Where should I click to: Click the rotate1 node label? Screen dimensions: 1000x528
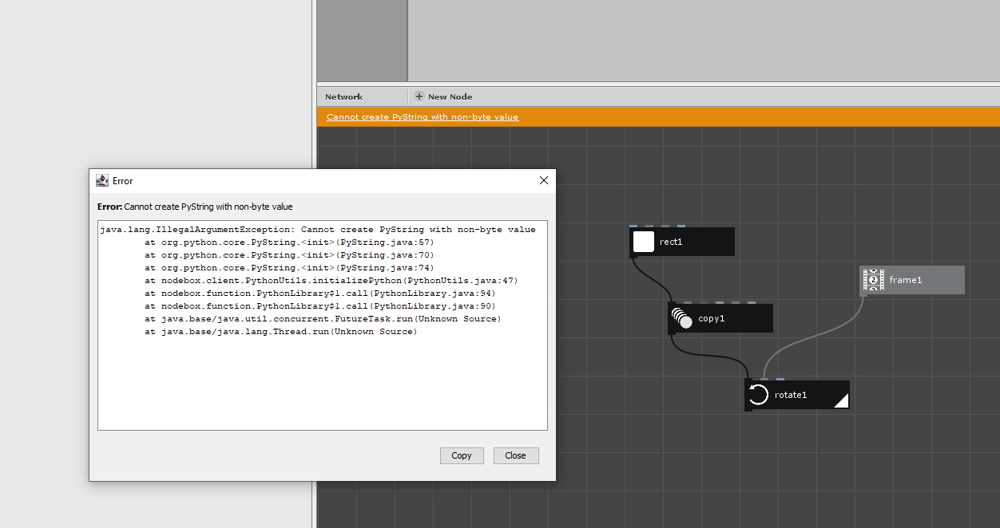[790, 395]
